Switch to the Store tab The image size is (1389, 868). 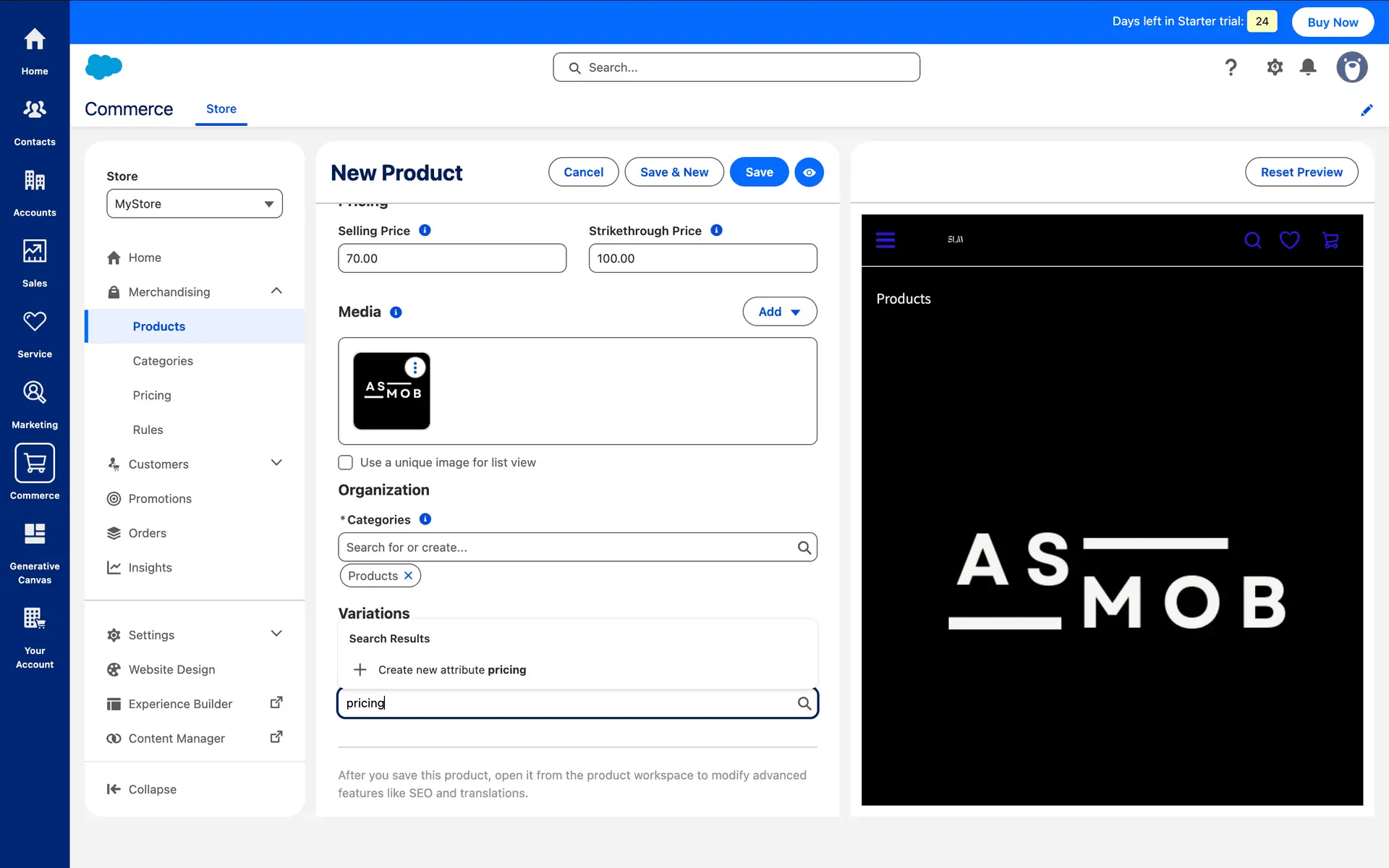tap(221, 109)
